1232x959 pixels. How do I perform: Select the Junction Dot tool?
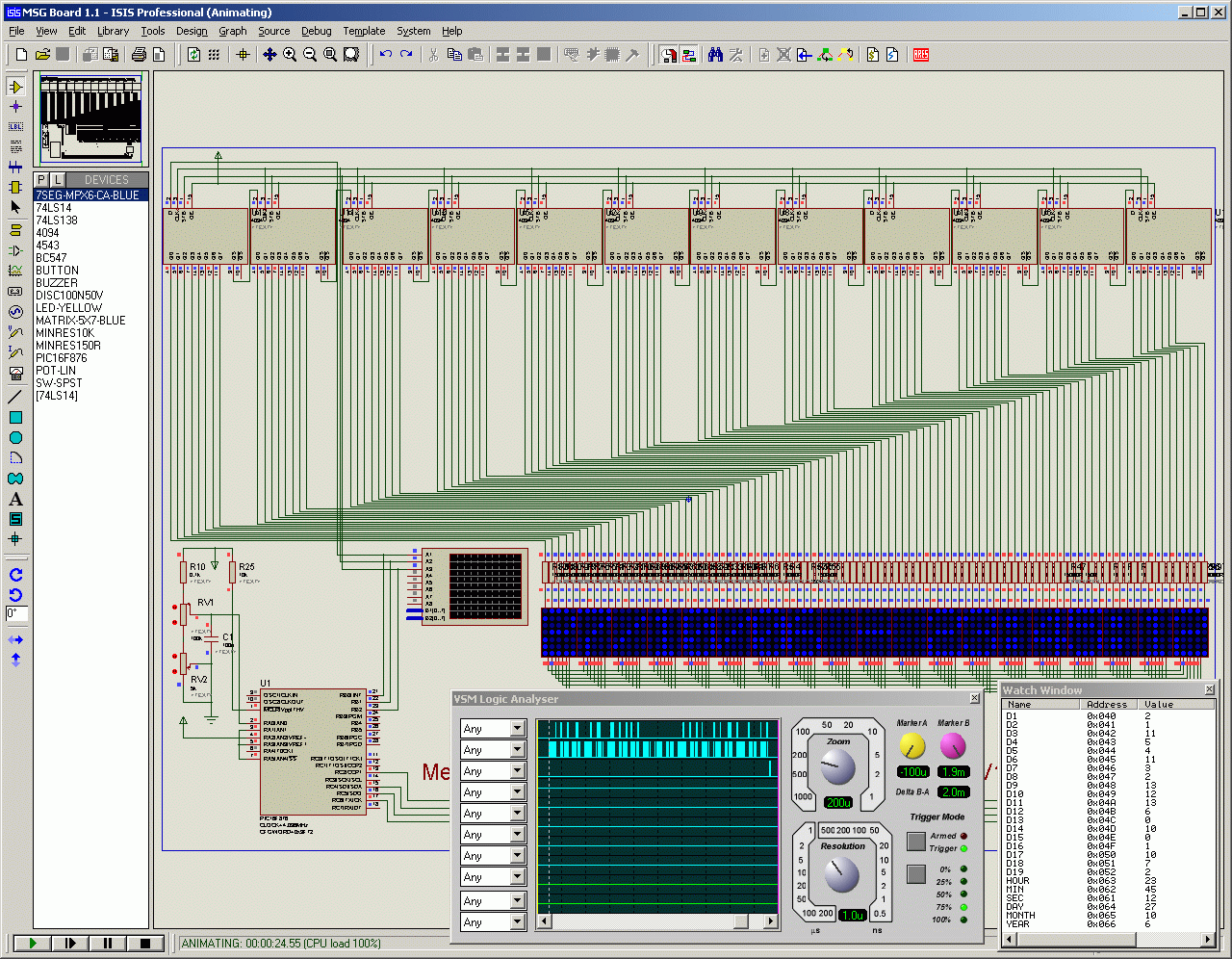pyautogui.click(x=15, y=107)
